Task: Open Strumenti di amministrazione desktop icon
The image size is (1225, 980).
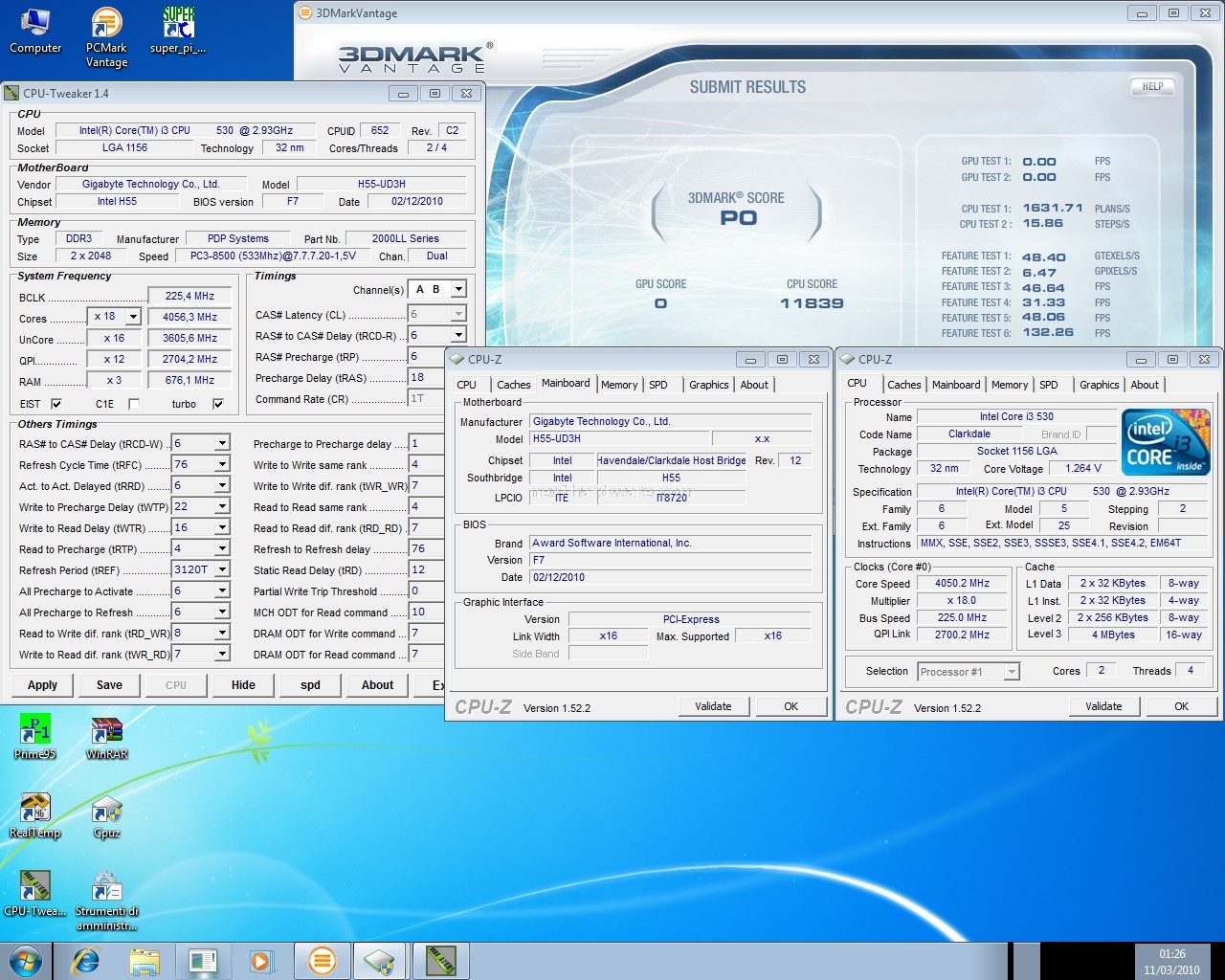Action: coord(106,901)
